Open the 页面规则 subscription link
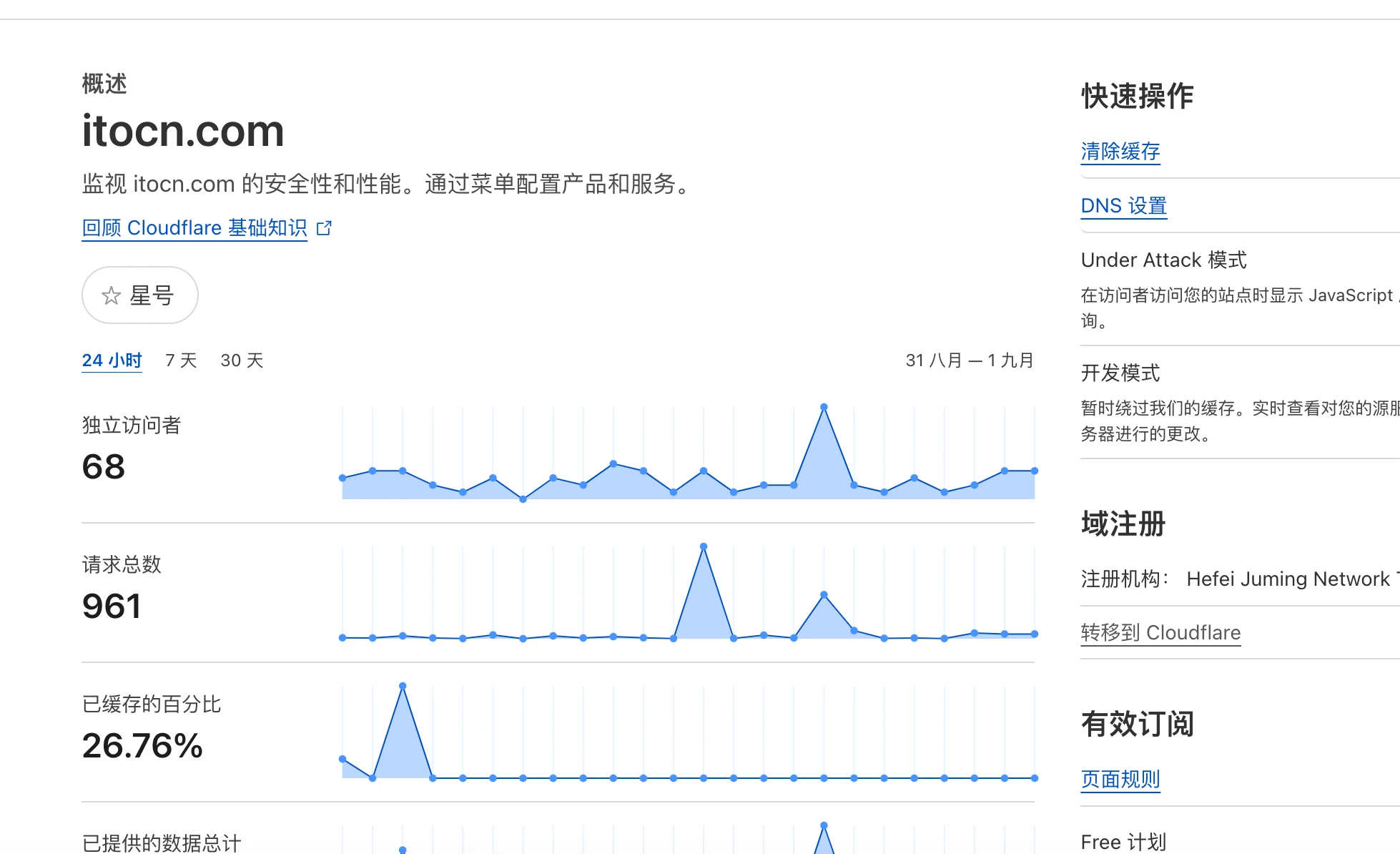Image resolution: width=1400 pixels, height=854 pixels. [x=1120, y=780]
